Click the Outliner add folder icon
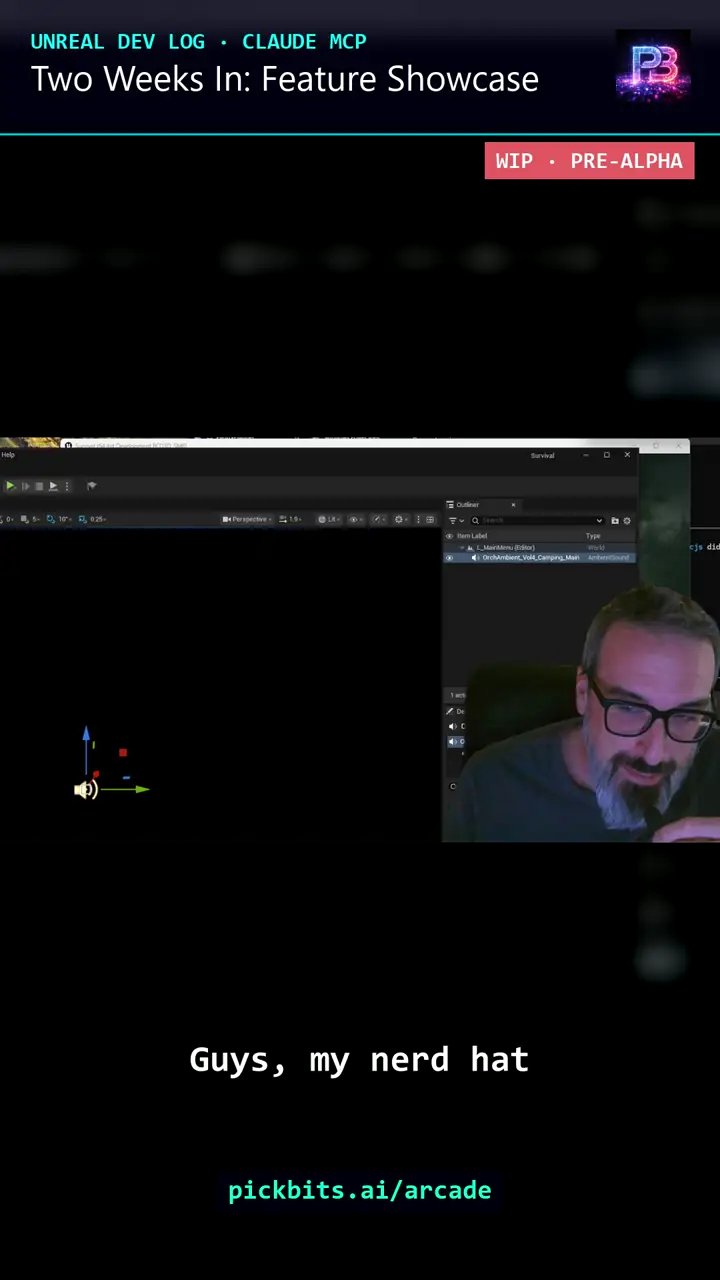720x1280 pixels. (x=615, y=521)
